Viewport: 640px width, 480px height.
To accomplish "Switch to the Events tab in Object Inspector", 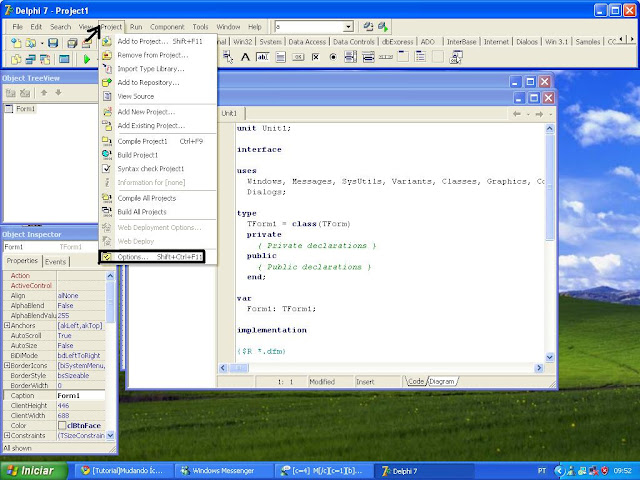I will coord(55,262).
